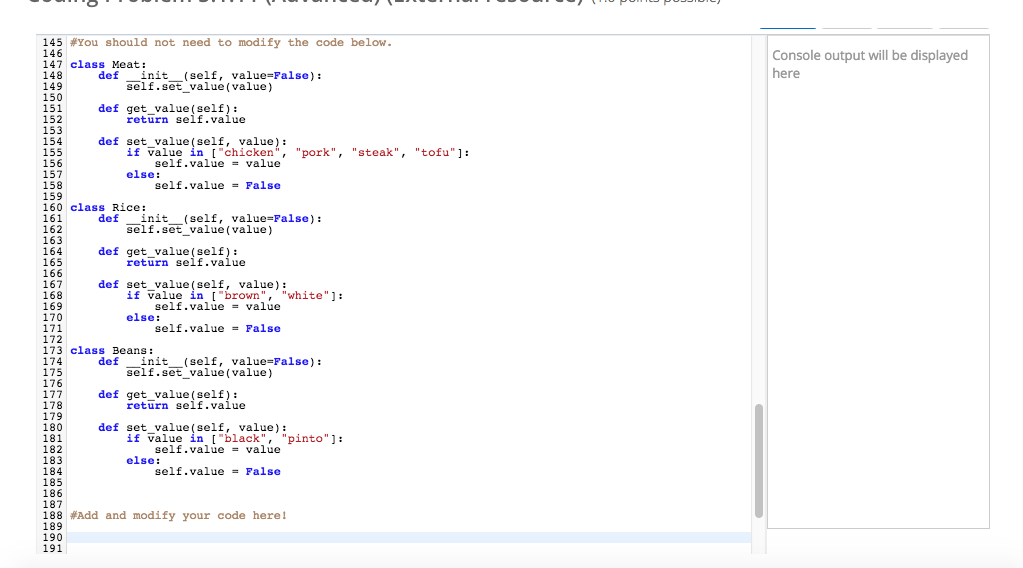Click the comment 'You should not need to modify the code below'
This screenshot has width=1023, height=568.
point(232,42)
